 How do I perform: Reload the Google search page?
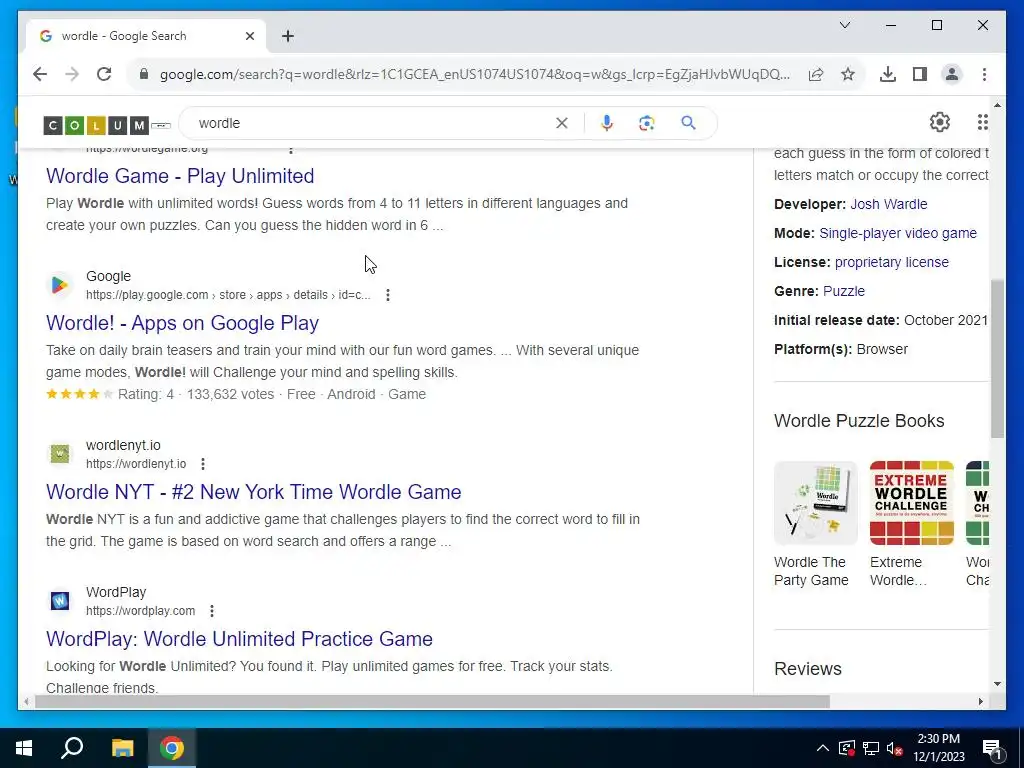pos(104,74)
